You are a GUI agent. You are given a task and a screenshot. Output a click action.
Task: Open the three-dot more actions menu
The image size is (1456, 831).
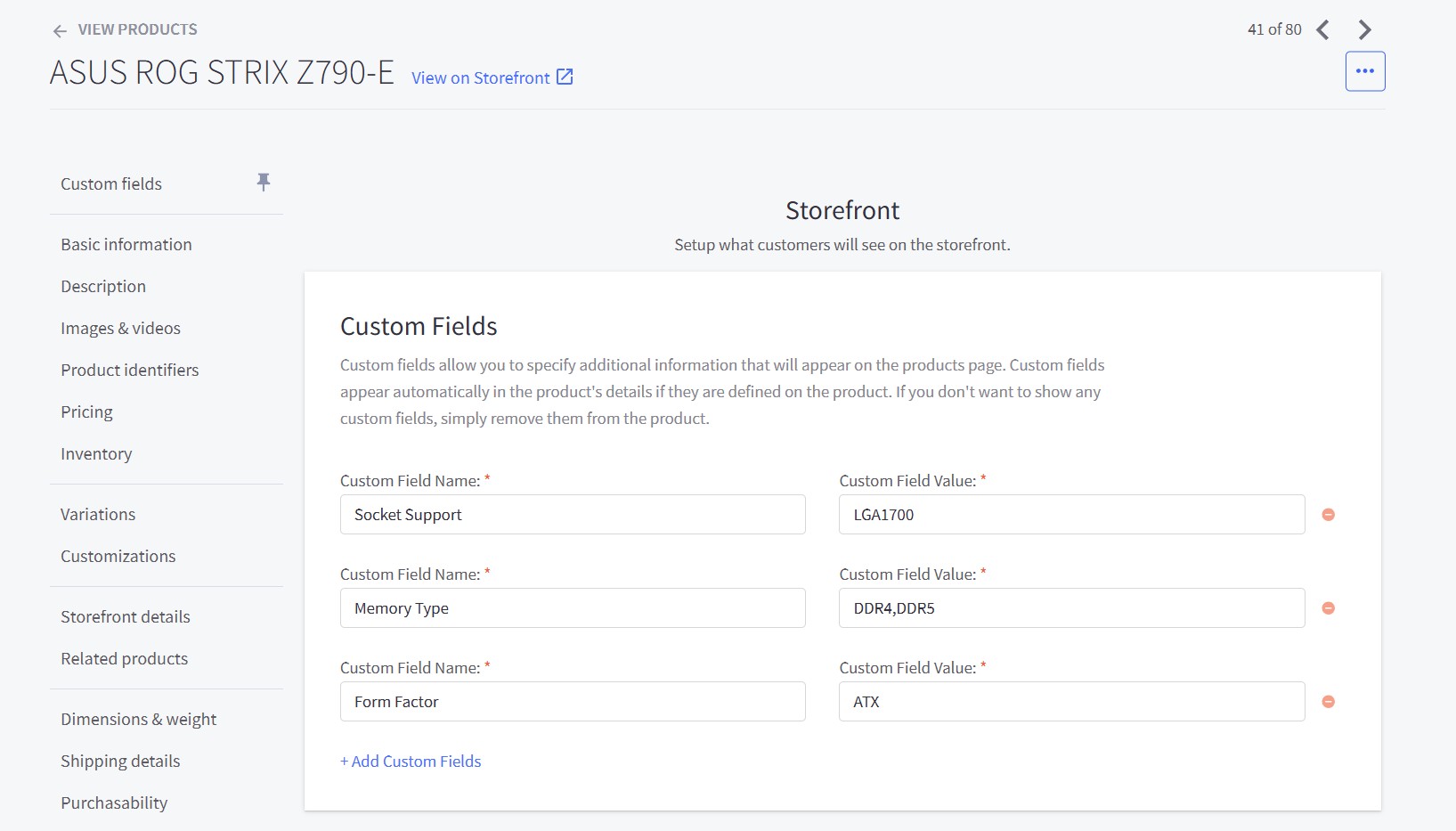(x=1365, y=71)
